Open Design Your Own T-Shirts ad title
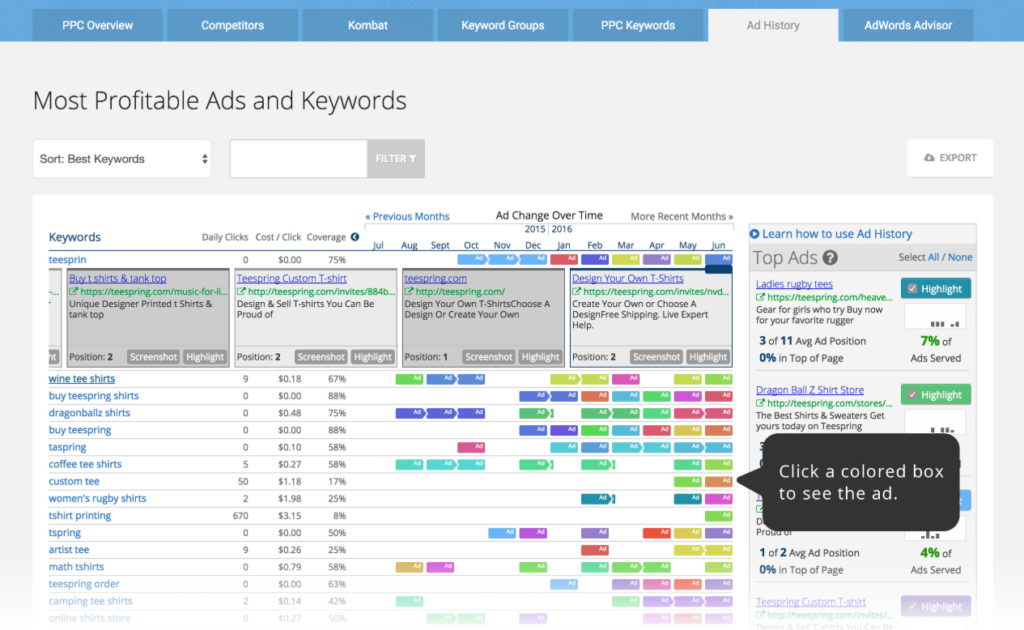Screen dimensions: 1024x630 coord(628,278)
